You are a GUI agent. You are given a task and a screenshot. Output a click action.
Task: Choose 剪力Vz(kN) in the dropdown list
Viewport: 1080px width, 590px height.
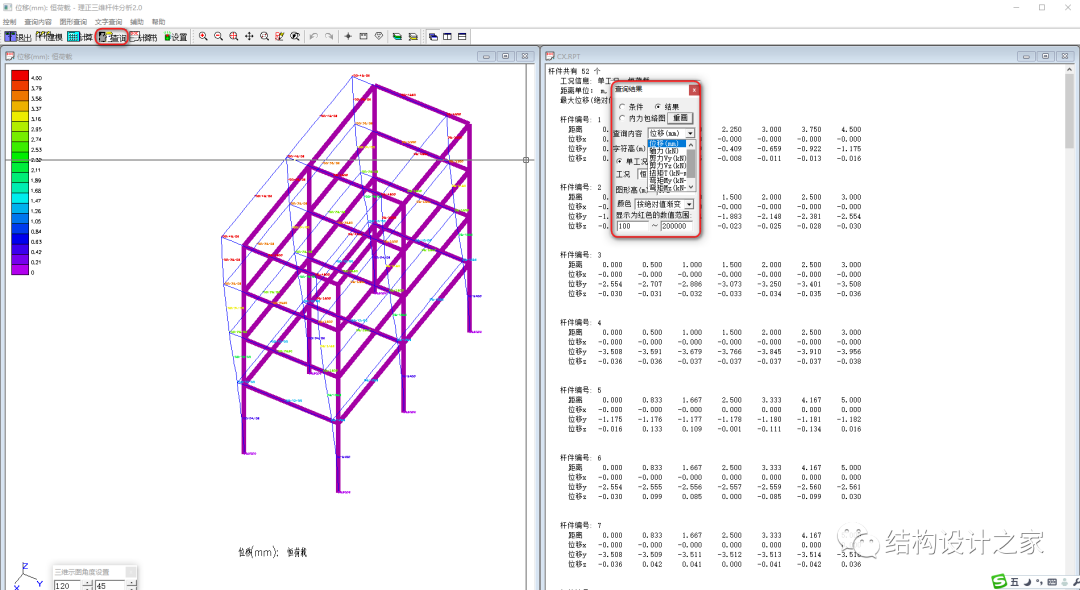pyautogui.click(x=667, y=166)
